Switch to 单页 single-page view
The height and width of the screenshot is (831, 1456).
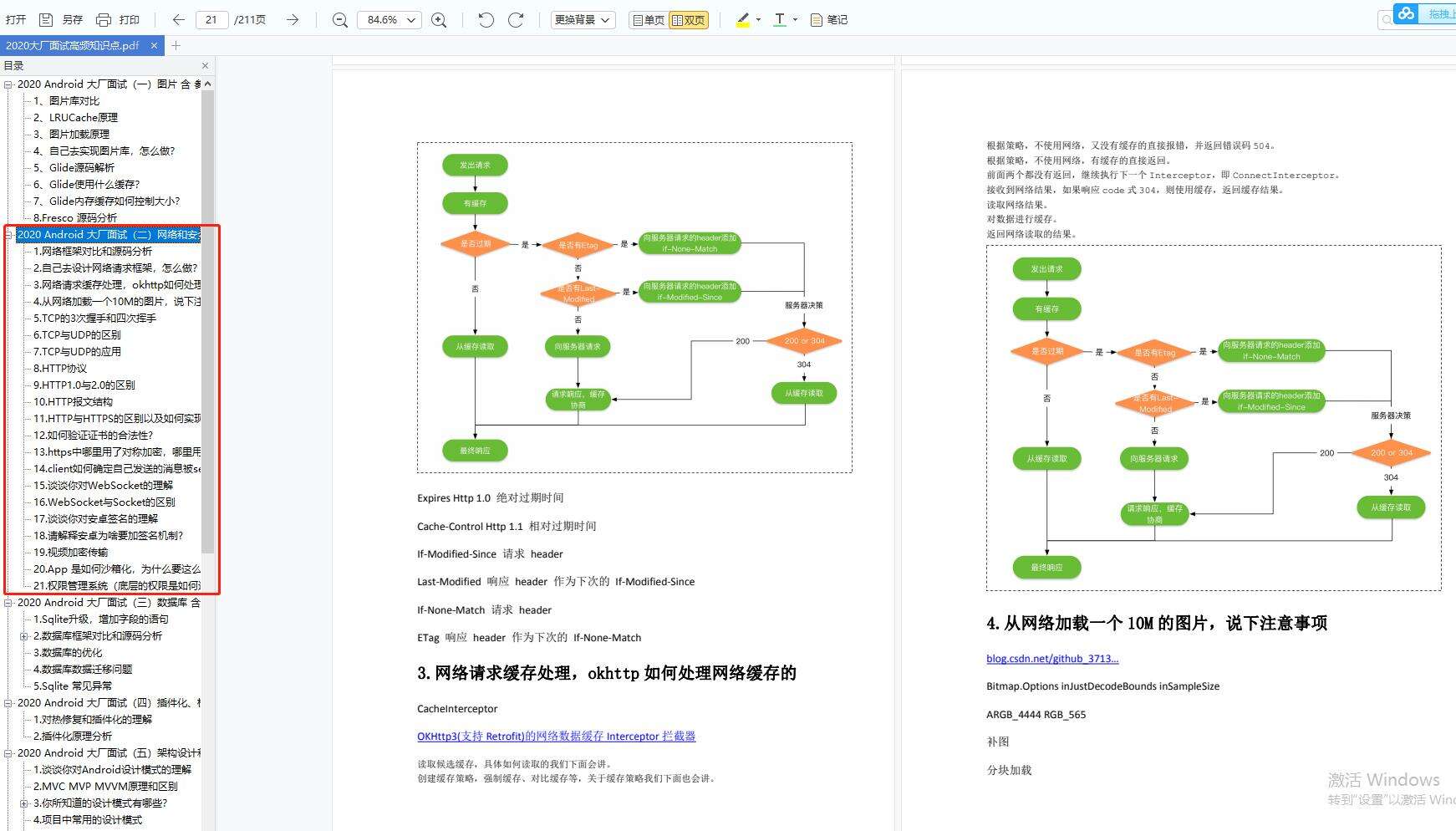648,18
